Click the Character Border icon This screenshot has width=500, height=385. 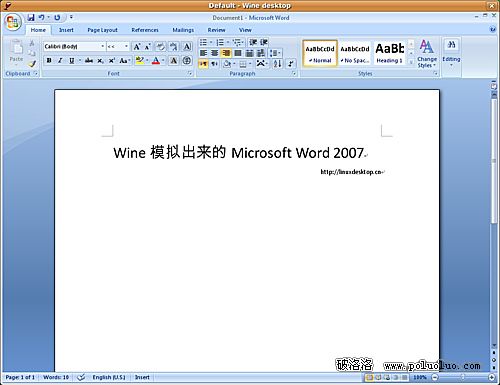(187, 47)
